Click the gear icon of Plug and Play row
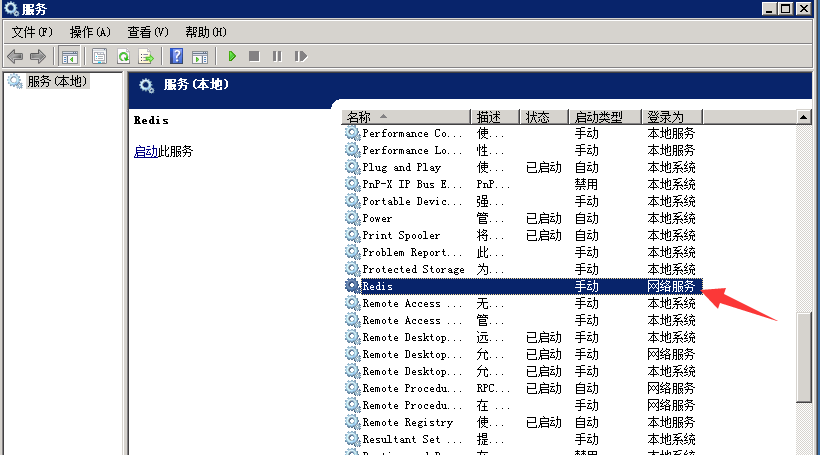 (x=352, y=167)
